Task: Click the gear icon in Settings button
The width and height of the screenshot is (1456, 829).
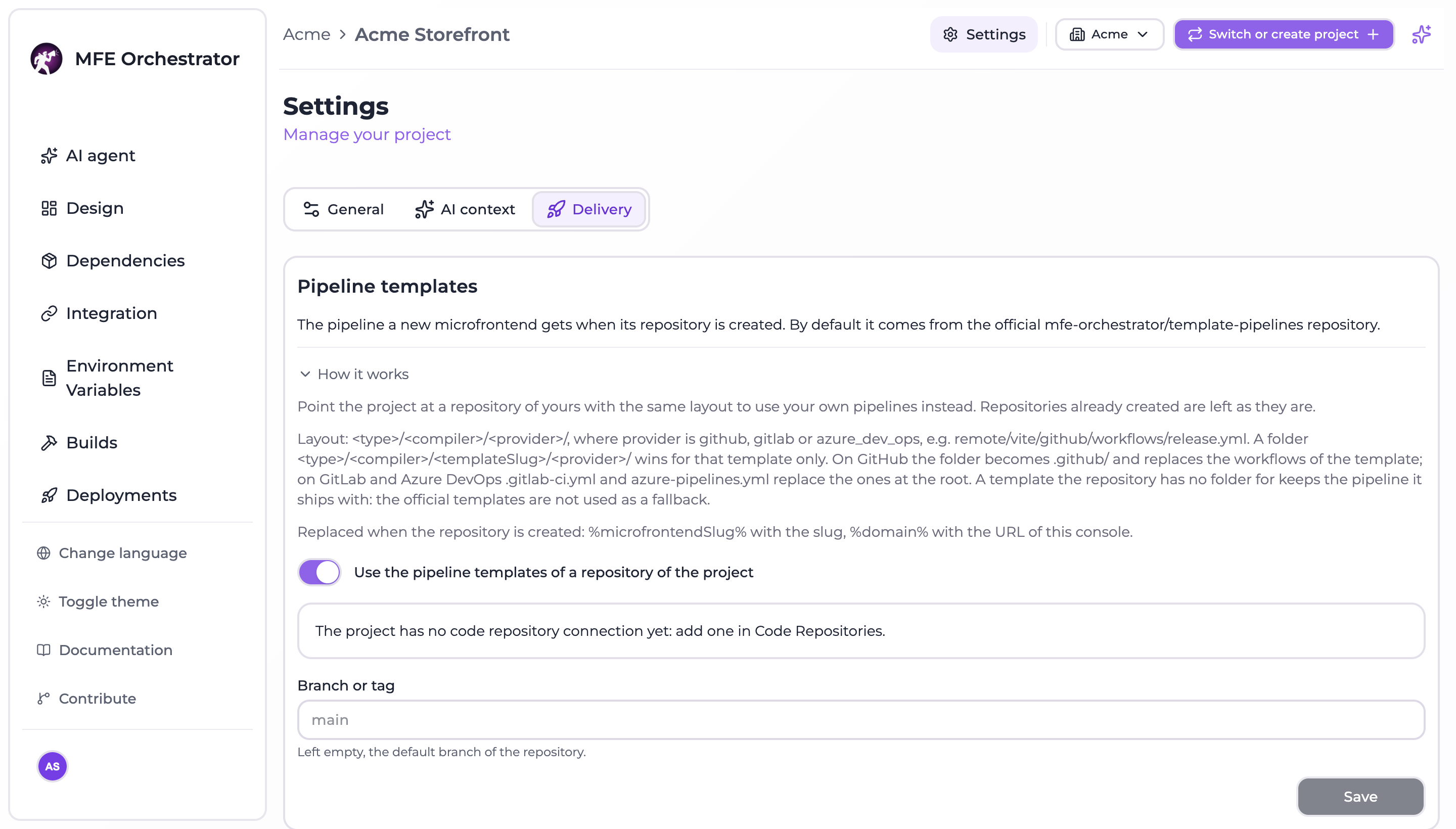Action: point(950,34)
